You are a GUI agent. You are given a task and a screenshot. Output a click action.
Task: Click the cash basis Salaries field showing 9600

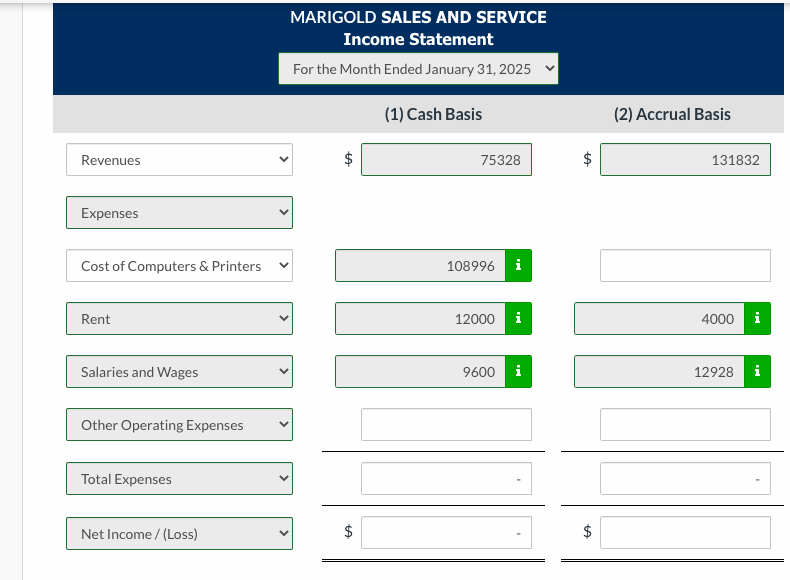coord(420,371)
